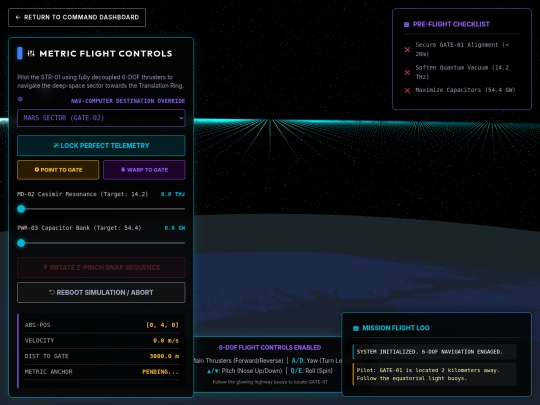Click the Capacitor Bank 0.0 GW readout

[175, 228]
